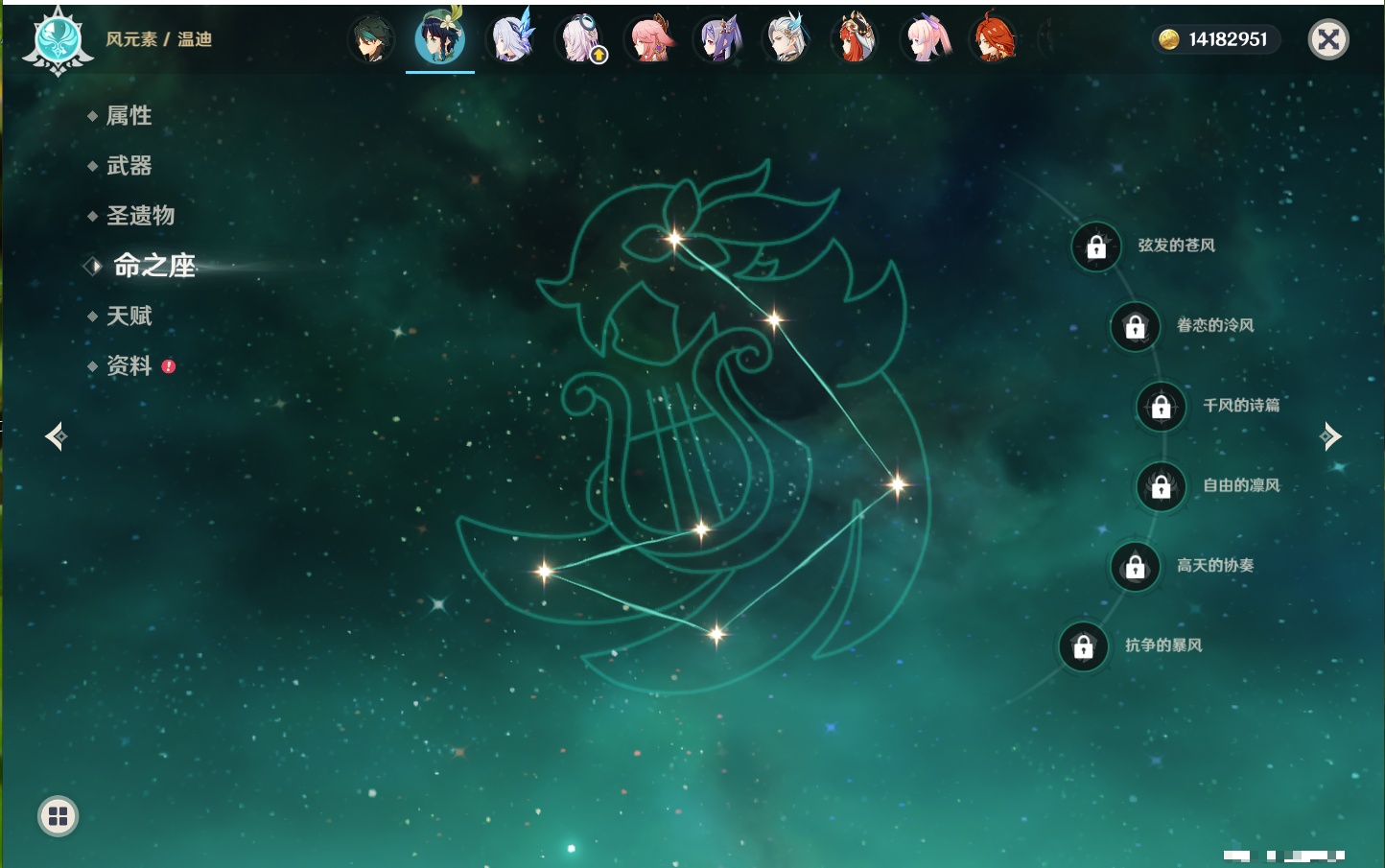Select Yae Miko's pink-haired portrait

pyautogui.click(x=650, y=40)
